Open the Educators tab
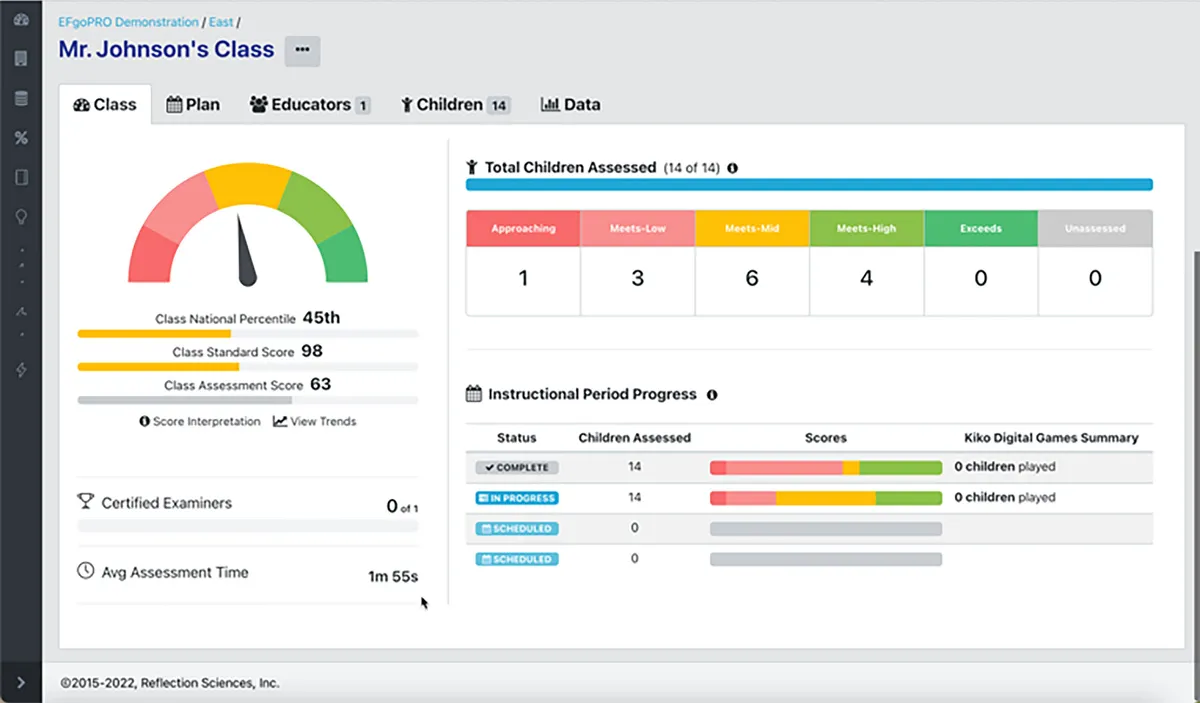This screenshot has width=1200, height=703. coord(309,105)
